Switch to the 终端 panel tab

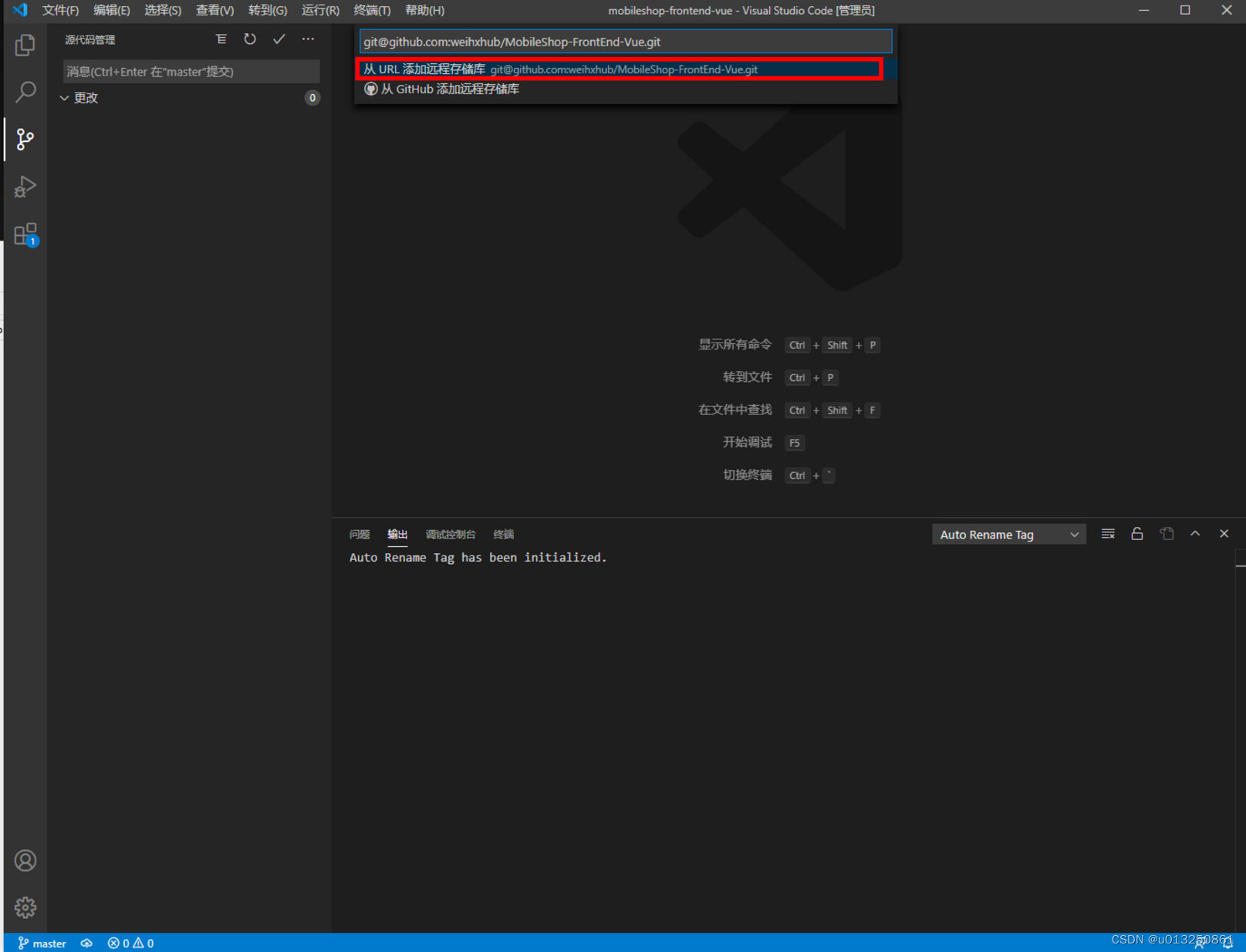[x=504, y=535]
